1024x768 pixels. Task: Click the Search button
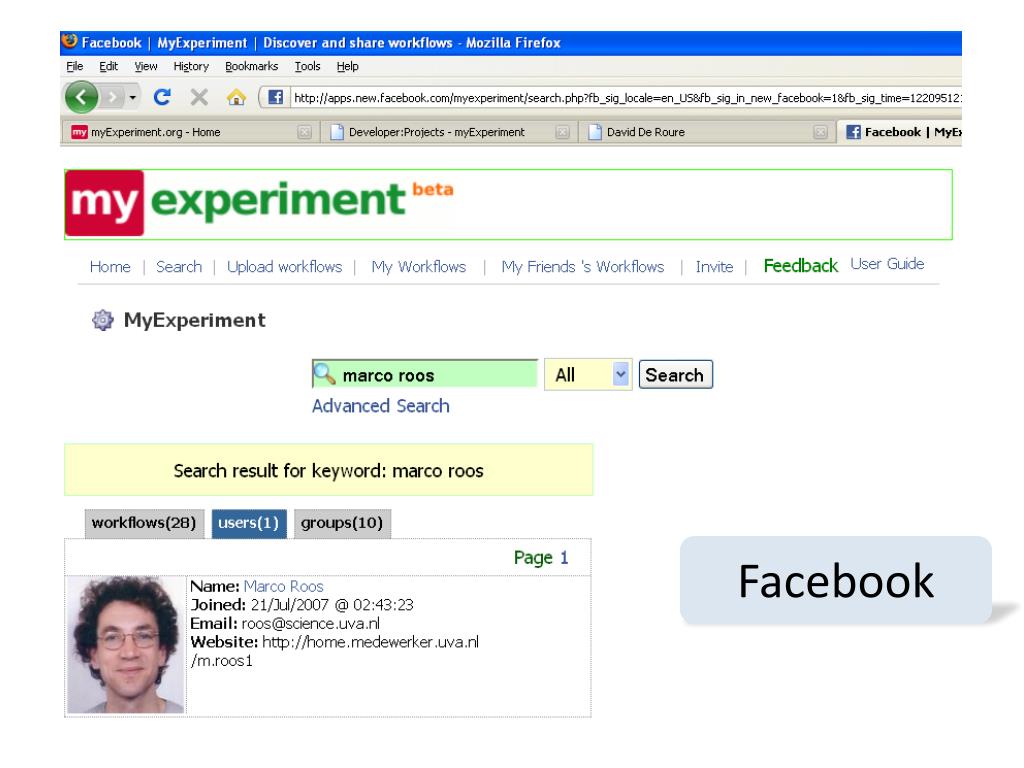point(675,375)
